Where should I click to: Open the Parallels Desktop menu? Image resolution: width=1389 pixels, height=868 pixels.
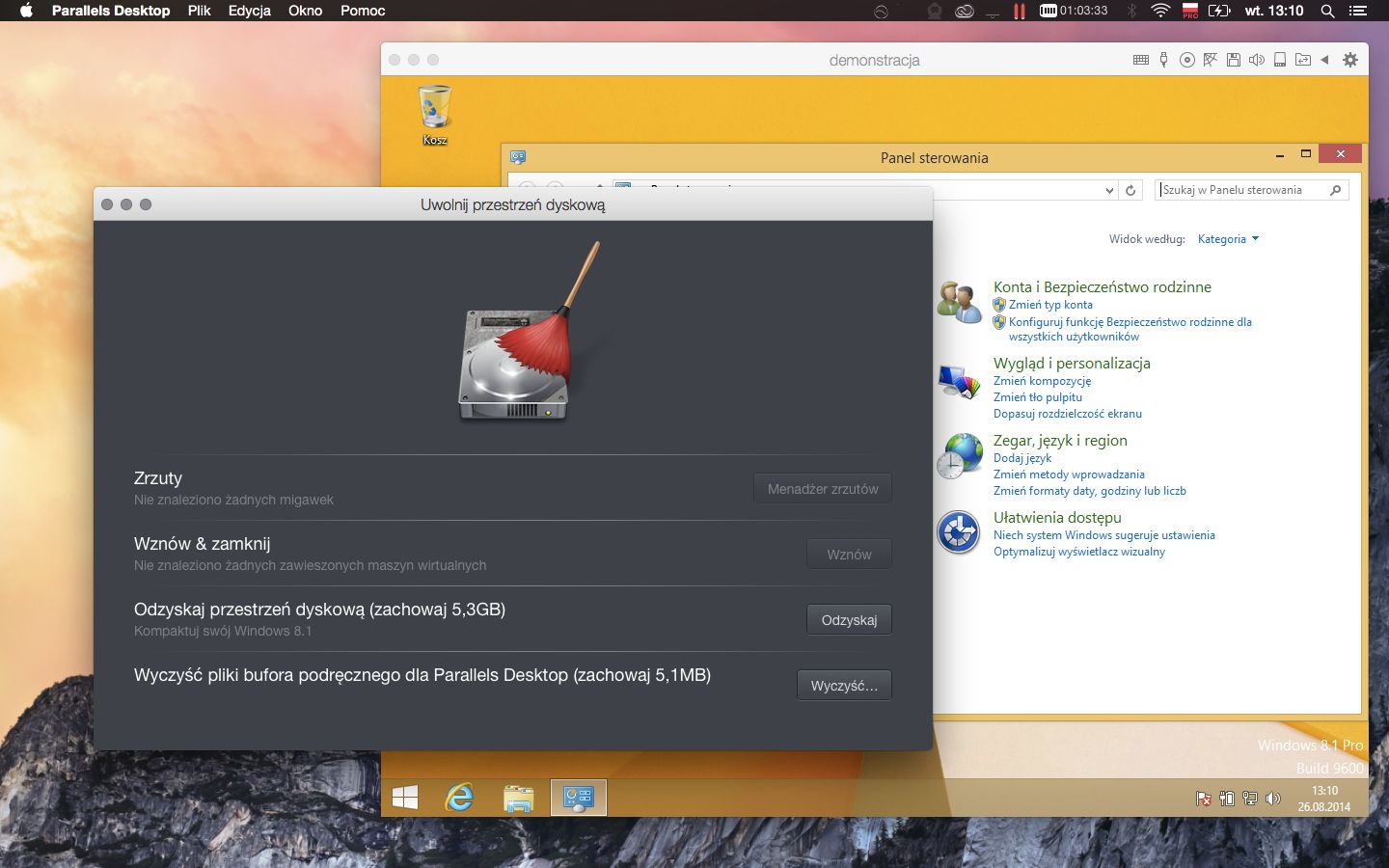(x=111, y=11)
